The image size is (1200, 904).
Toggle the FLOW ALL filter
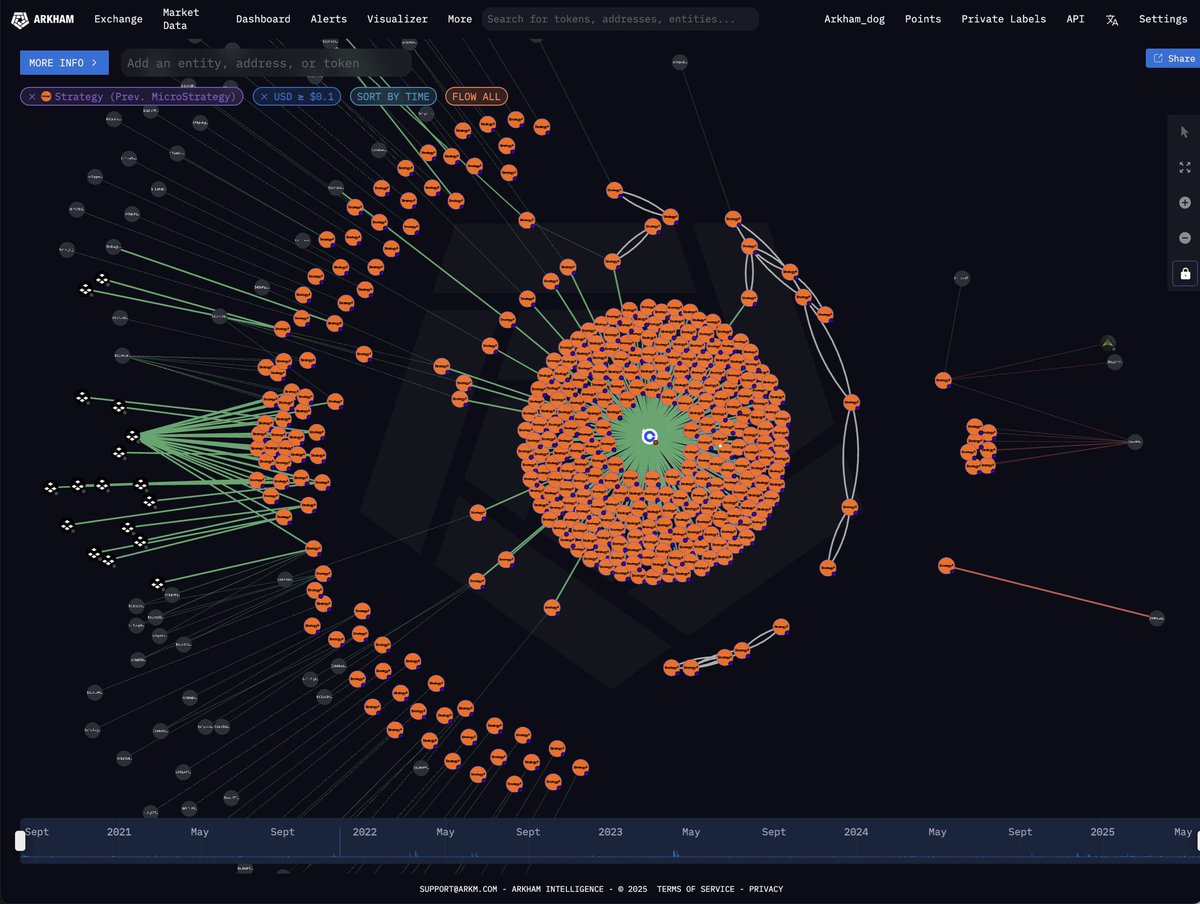tap(476, 96)
